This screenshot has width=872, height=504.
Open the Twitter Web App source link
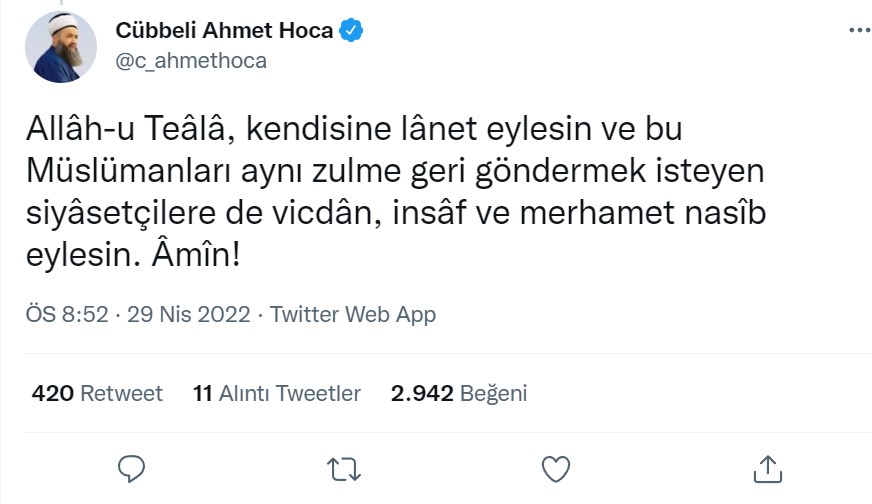(x=353, y=314)
